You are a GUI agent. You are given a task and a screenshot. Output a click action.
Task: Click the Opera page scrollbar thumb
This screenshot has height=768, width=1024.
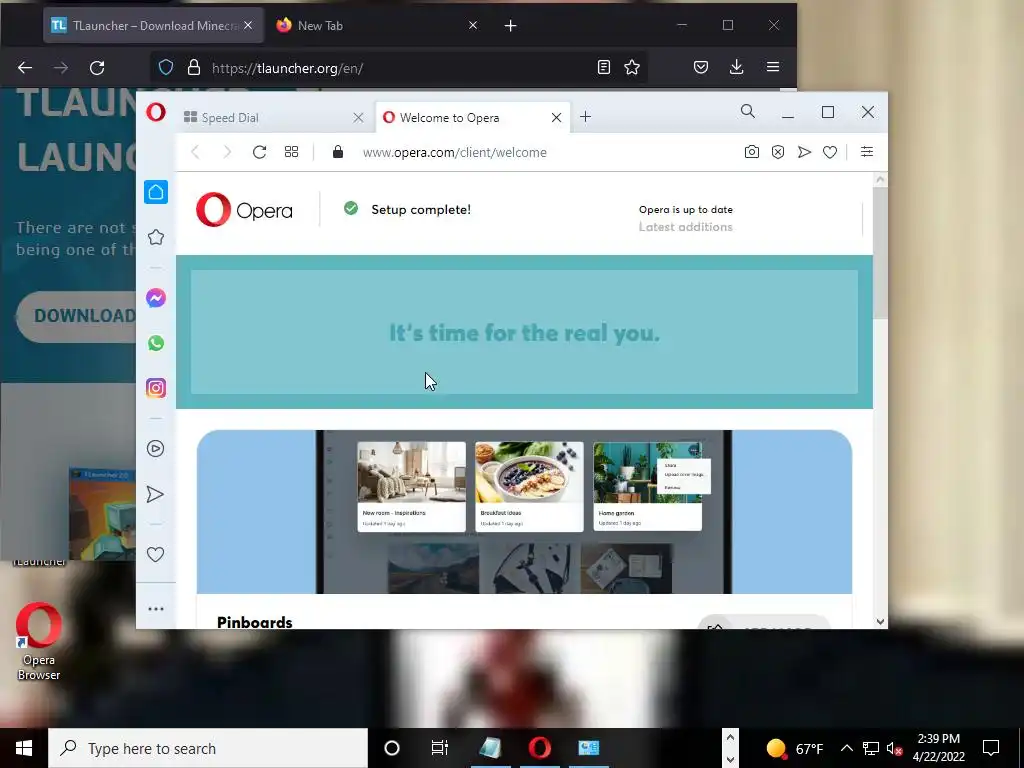pyautogui.click(x=880, y=253)
